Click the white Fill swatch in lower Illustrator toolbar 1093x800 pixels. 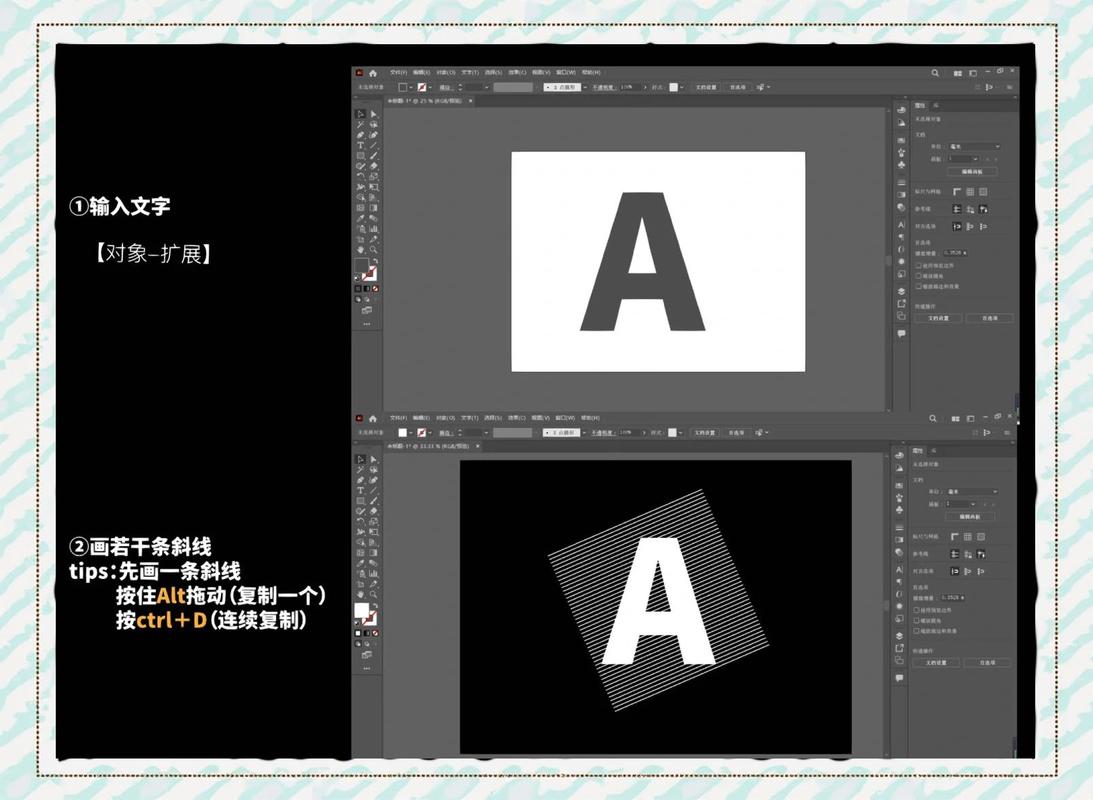(x=362, y=610)
